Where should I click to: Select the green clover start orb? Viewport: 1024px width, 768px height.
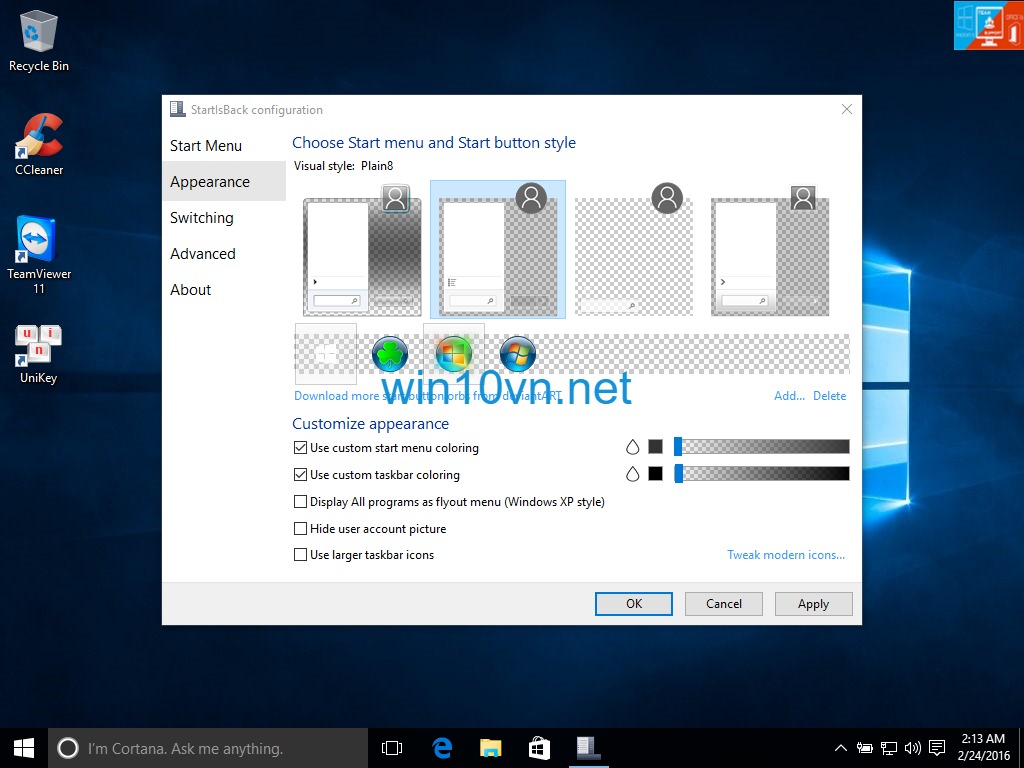coord(389,353)
